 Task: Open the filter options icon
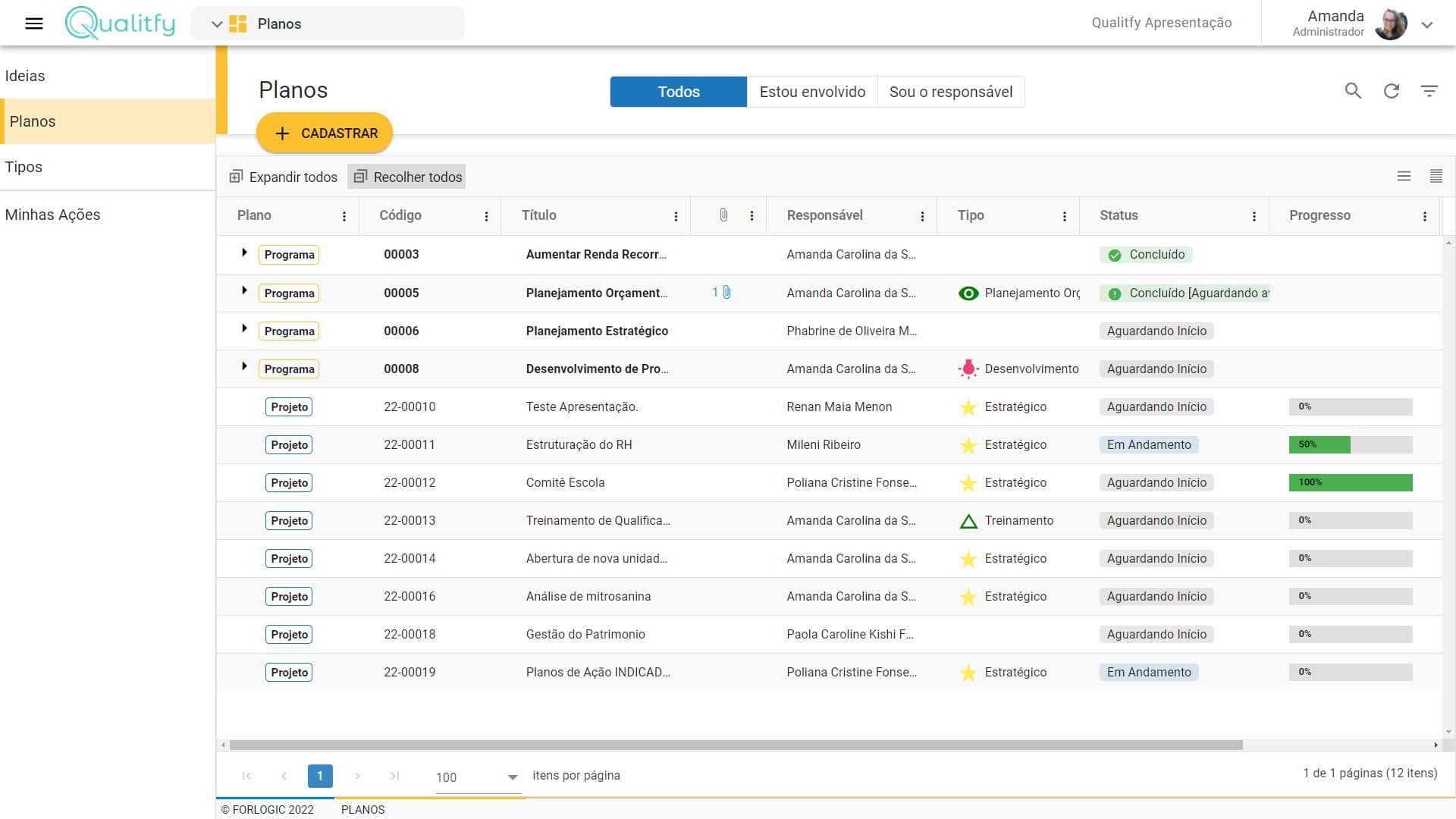pyautogui.click(x=1429, y=92)
